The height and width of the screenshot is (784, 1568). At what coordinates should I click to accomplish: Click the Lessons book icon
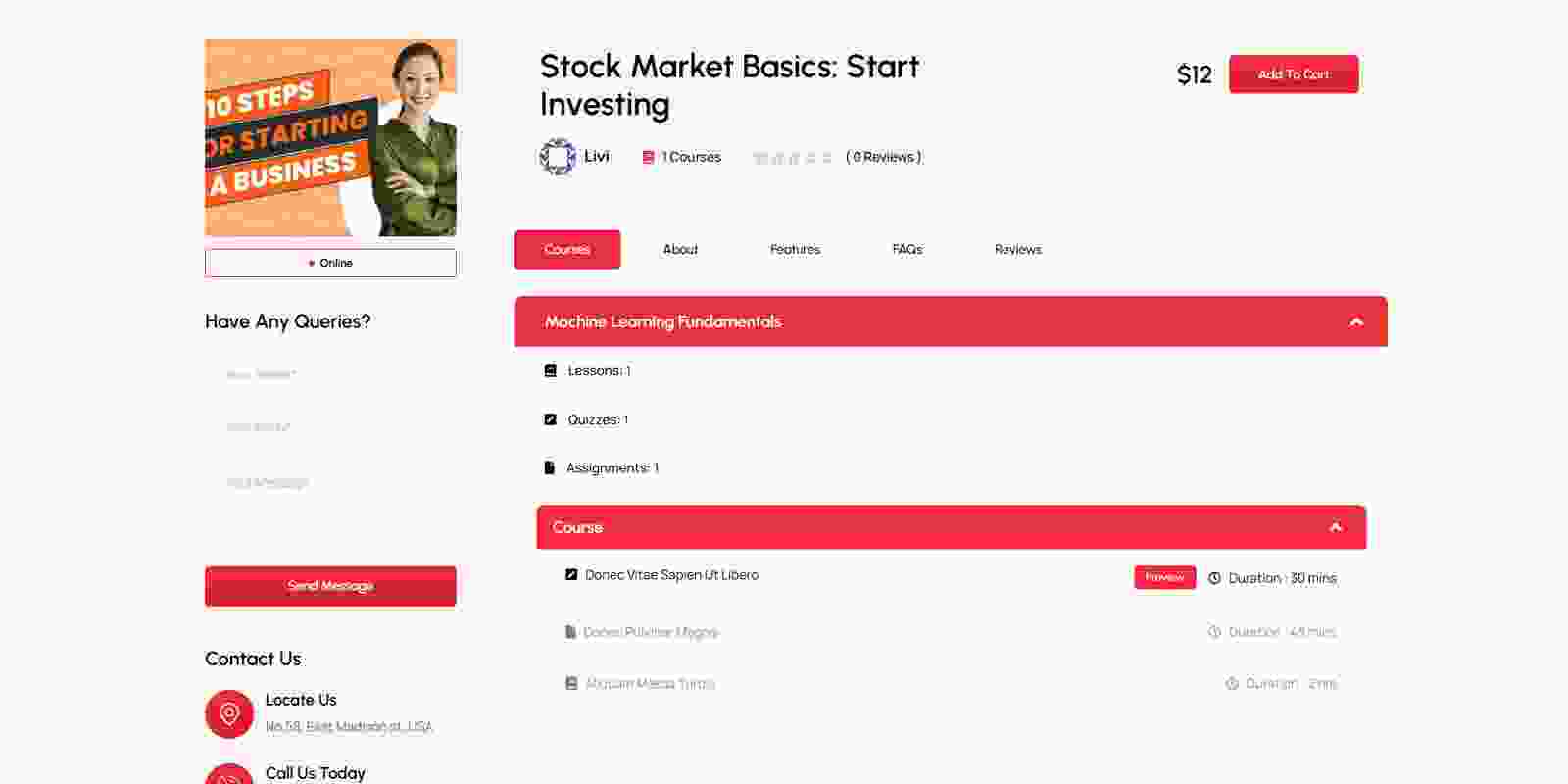pyautogui.click(x=550, y=370)
